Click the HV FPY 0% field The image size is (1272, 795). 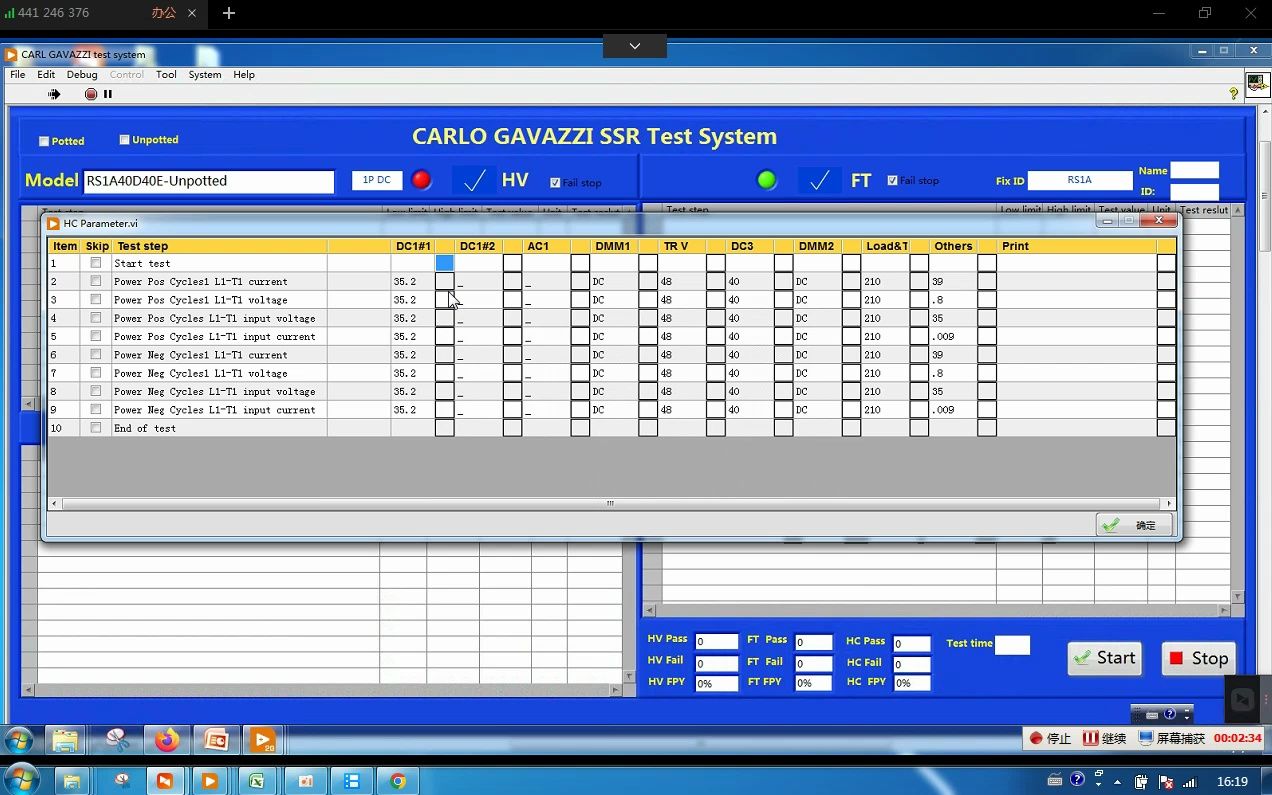click(716, 684)
